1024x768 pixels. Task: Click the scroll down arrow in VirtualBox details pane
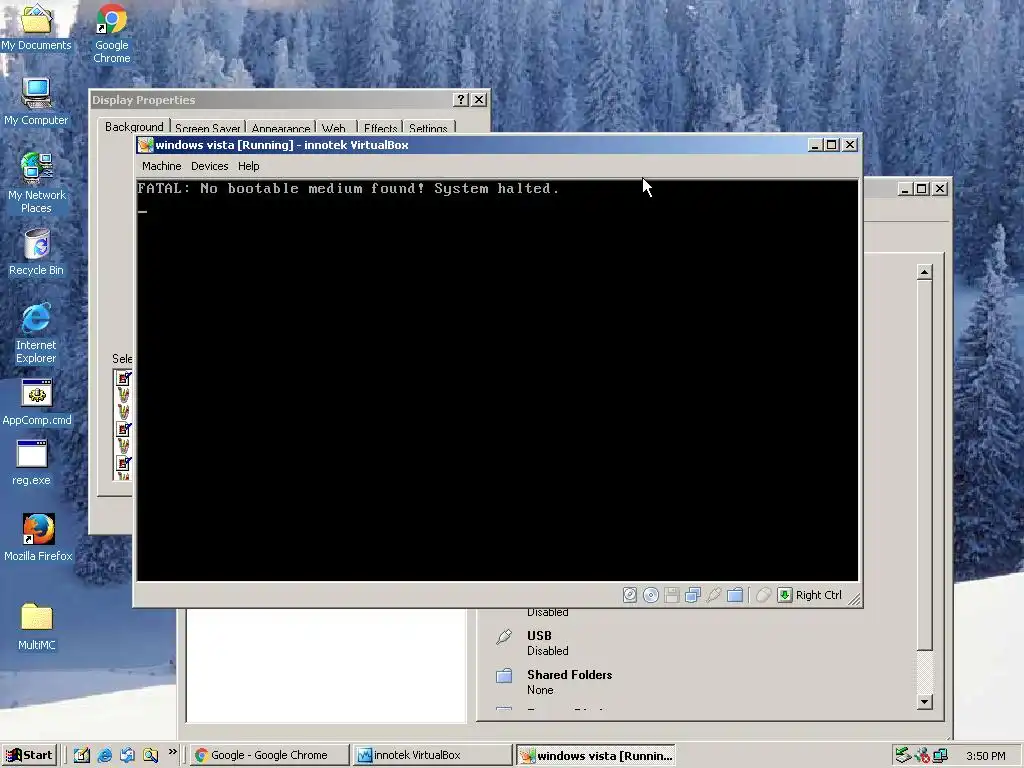[x=924, y=702]
